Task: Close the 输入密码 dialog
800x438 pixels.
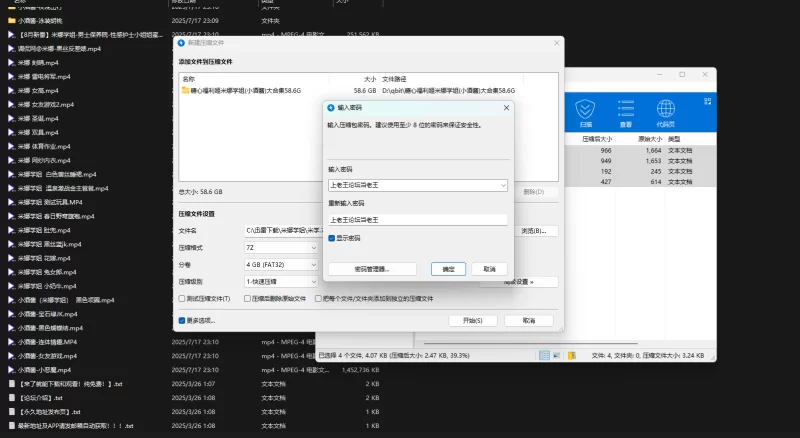Action: pos(506,108)
